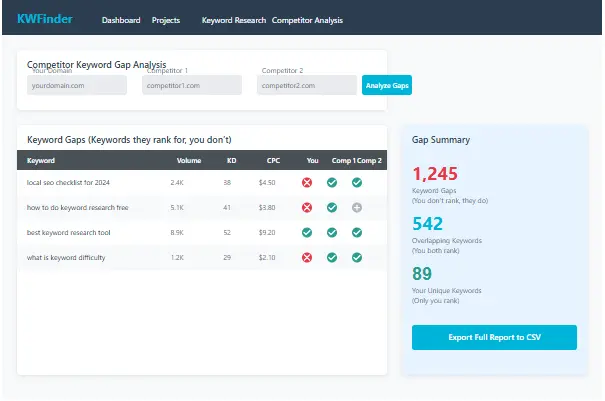
Task: Click Comp 1 check for local seo checklist
Action: [x=332, y=183]
